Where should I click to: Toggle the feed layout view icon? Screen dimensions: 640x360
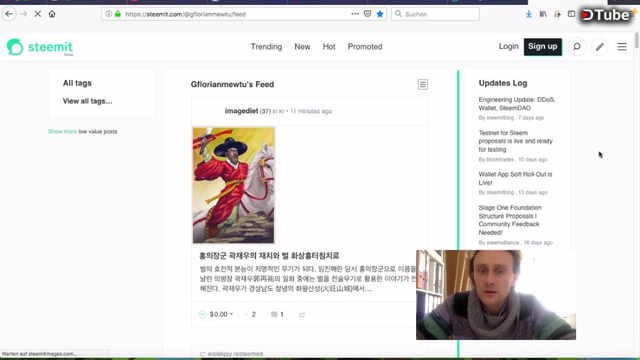click(423, 84)
